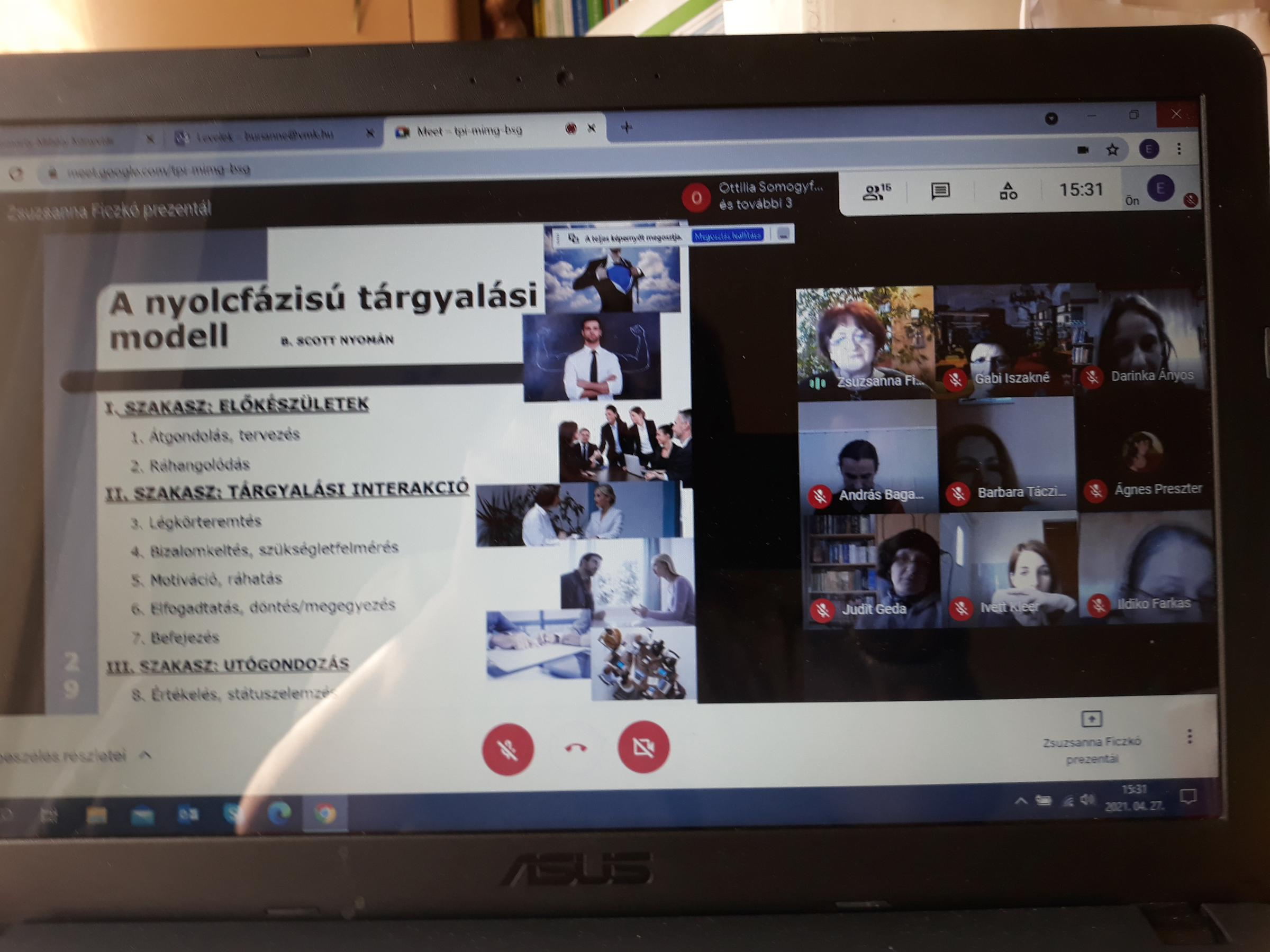Click the 'I. SZAKASZ: ELŐKÉSZÜLETEK' heading on the slide
Viewport: 1270px width, 952px height.
pyautogui.click(x=237, y=405)
